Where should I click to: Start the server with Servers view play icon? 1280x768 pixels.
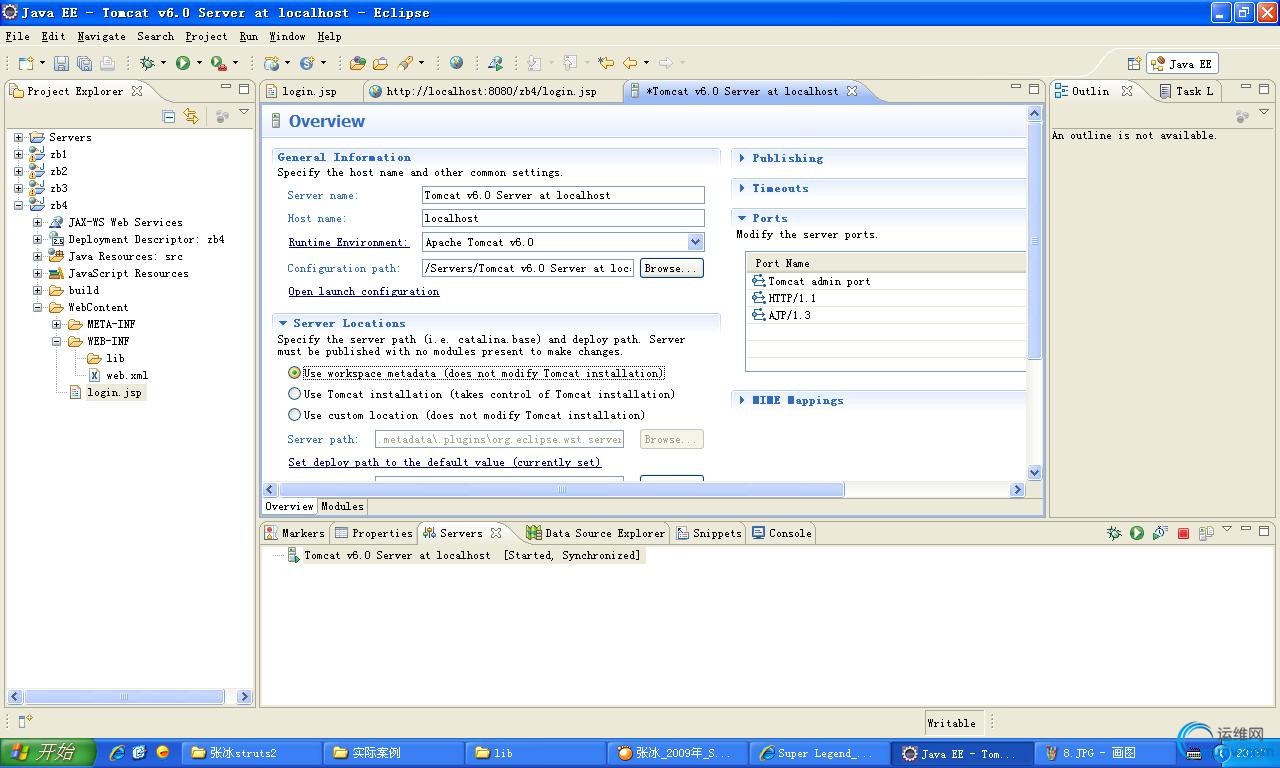1137,533
